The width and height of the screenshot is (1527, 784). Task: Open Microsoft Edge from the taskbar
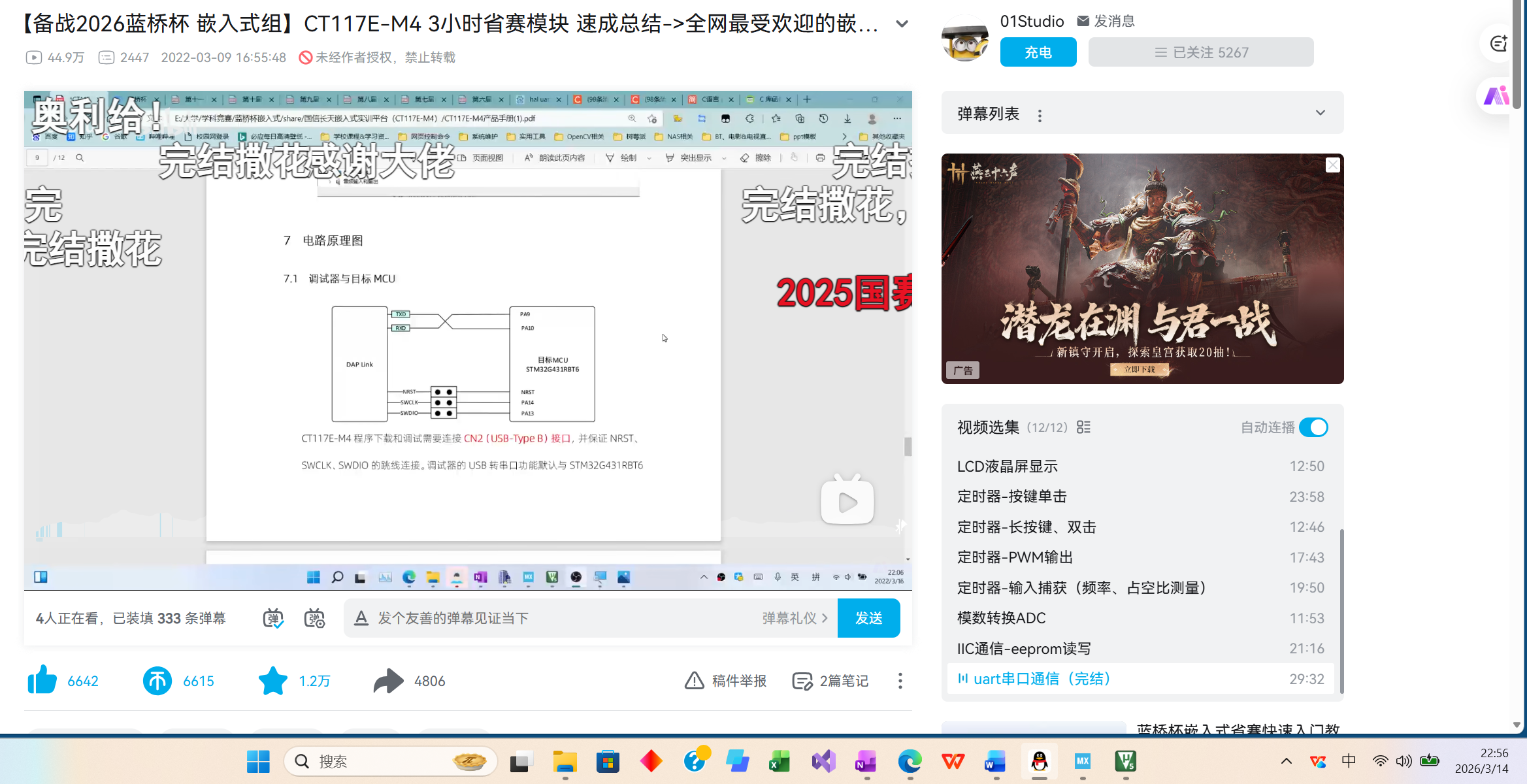(x=910, y=761)
